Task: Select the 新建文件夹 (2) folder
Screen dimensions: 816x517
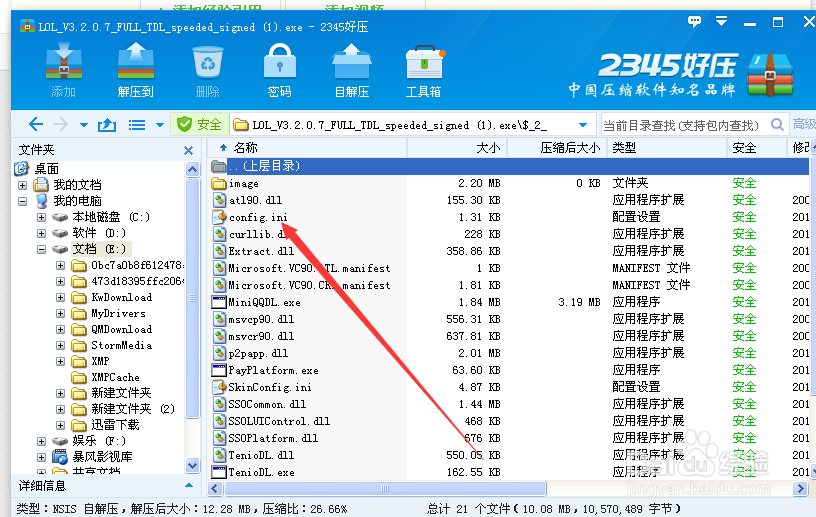Action: tap(133, 409)
